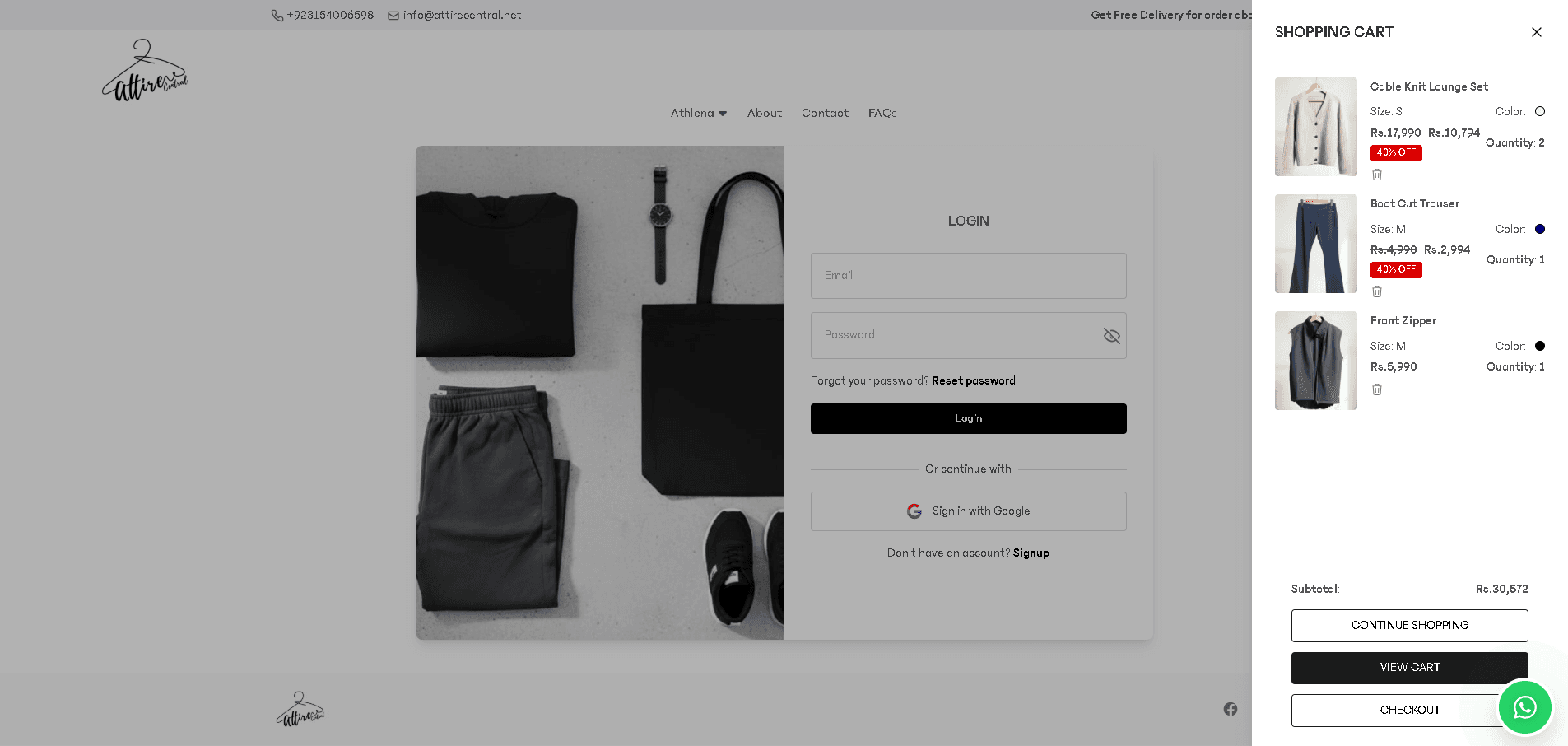The width and height of the screenshot is (1568, 746).
Task: Click the email envelope icon in top bar
Action: click(x=393, y=16)
